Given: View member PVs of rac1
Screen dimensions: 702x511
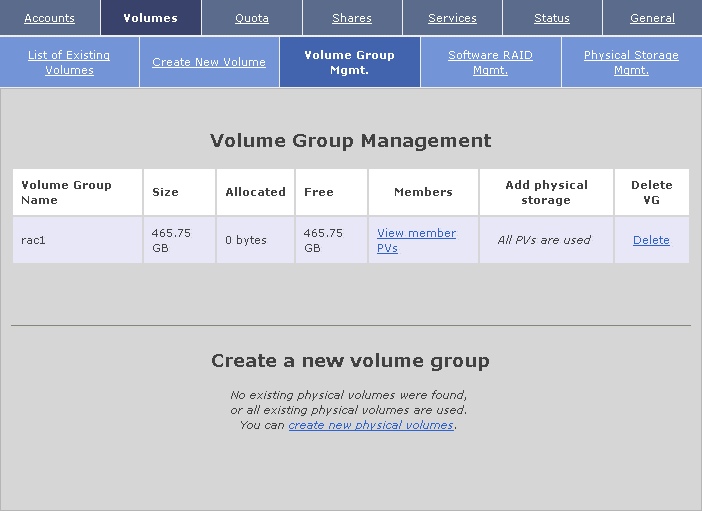Looking at the screenshot, I should coord(416,240).
